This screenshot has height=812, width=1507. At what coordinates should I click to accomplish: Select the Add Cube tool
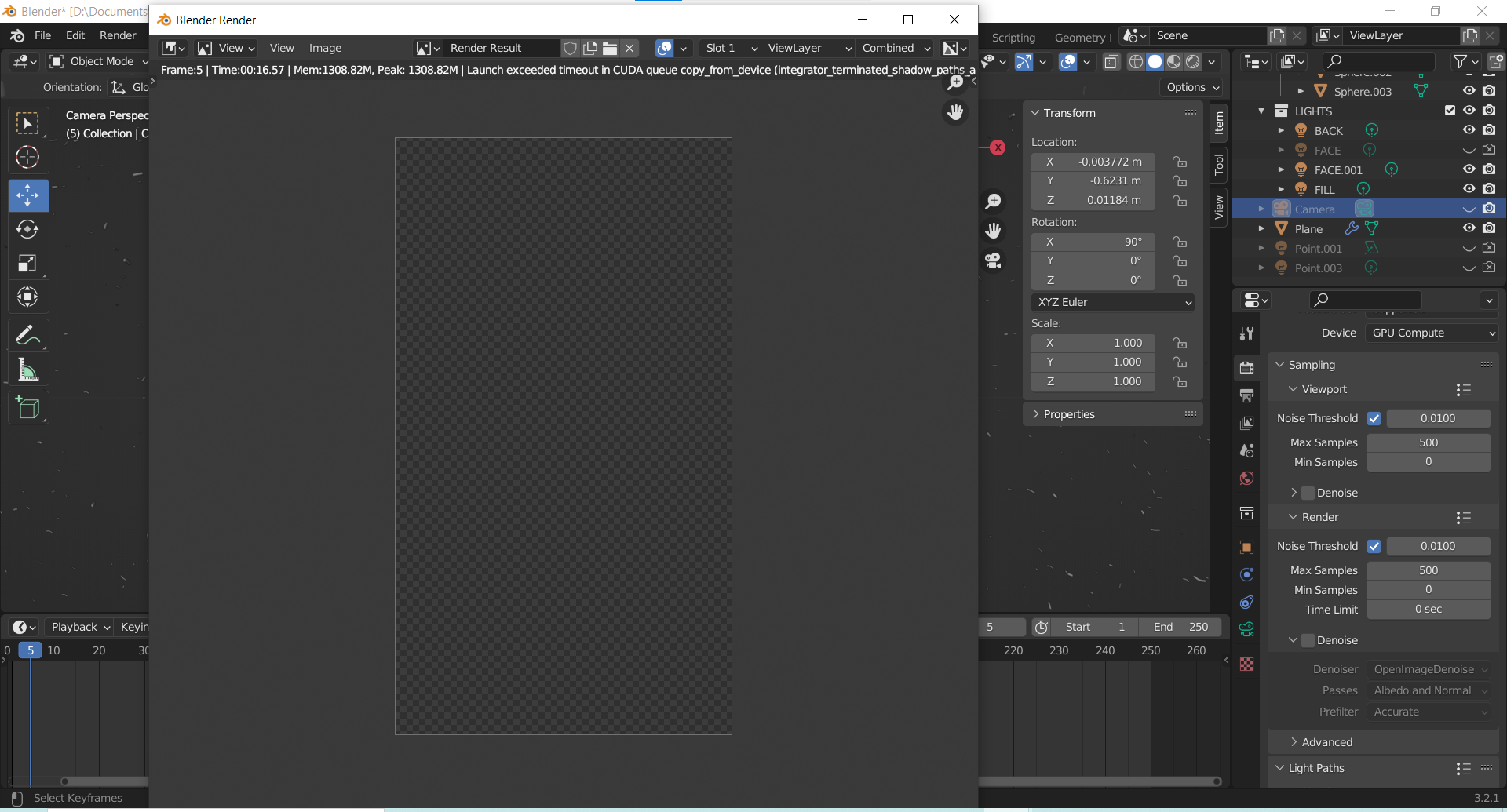pos(28,408)
